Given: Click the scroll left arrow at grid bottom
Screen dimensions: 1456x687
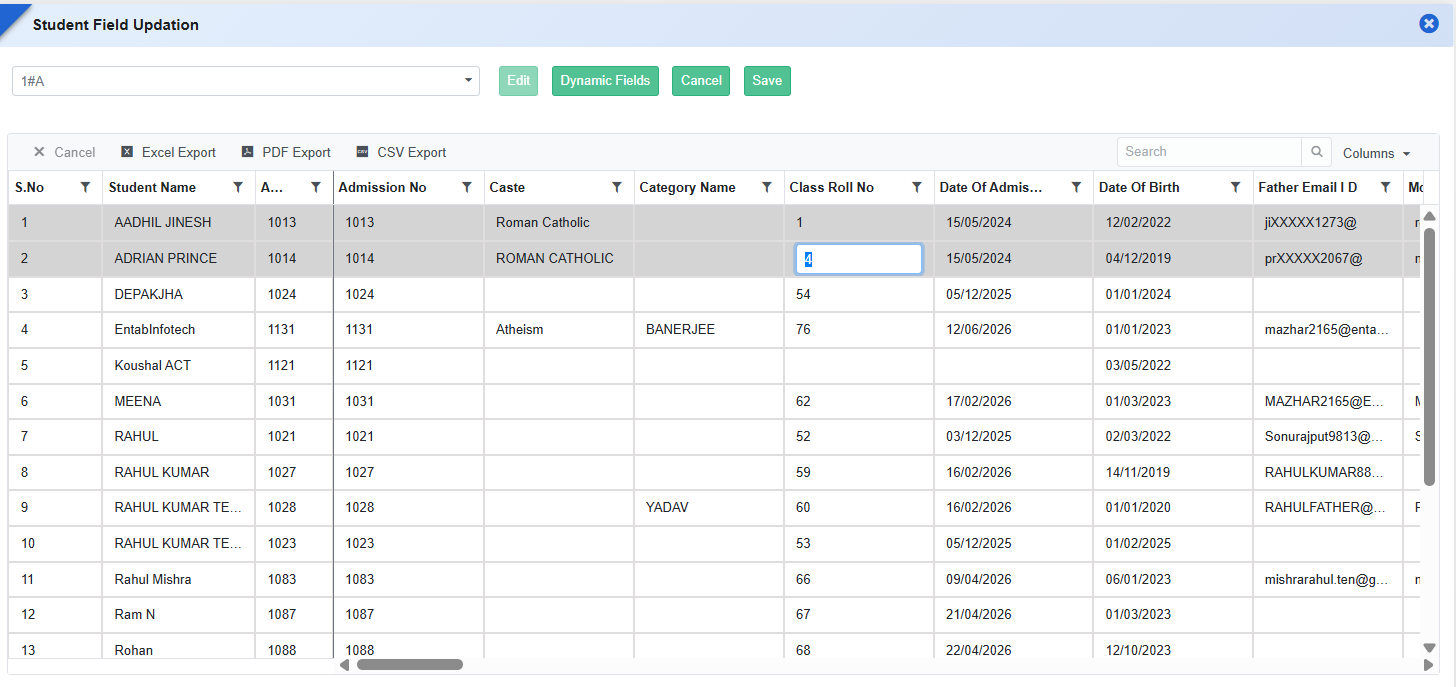Looking at the screenshot, I should tap(345, 664).
